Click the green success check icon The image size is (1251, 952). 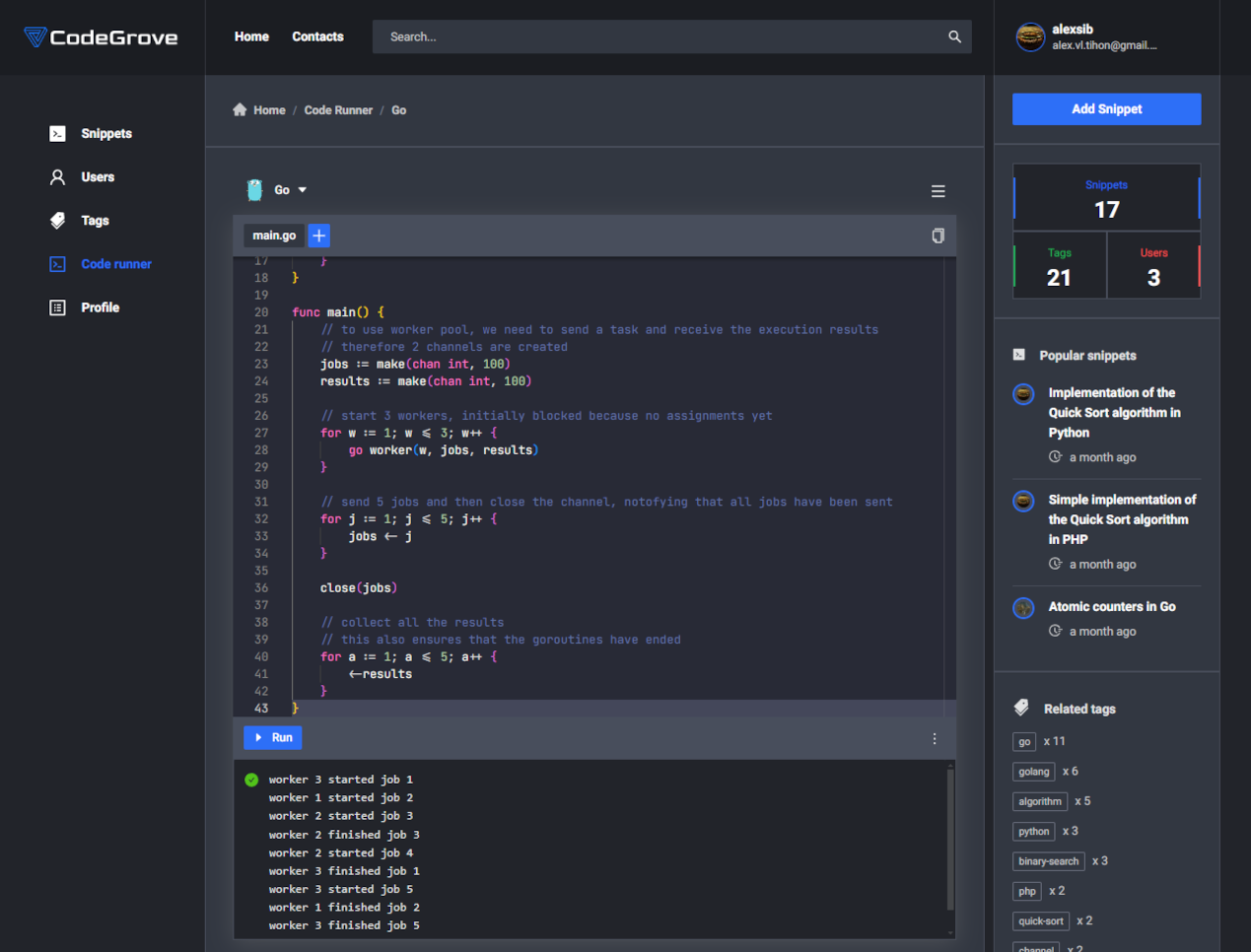coord(251,780)
